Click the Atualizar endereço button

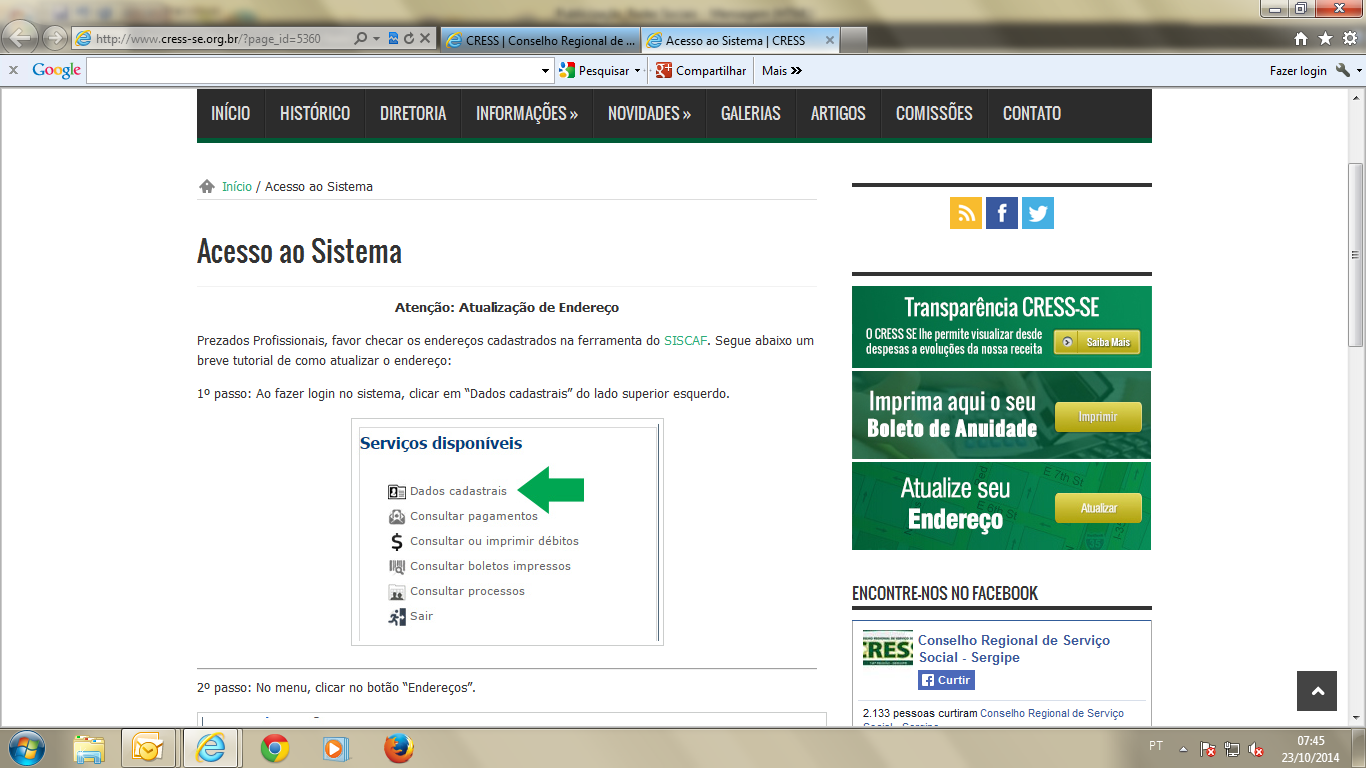tap(1098, 508)
